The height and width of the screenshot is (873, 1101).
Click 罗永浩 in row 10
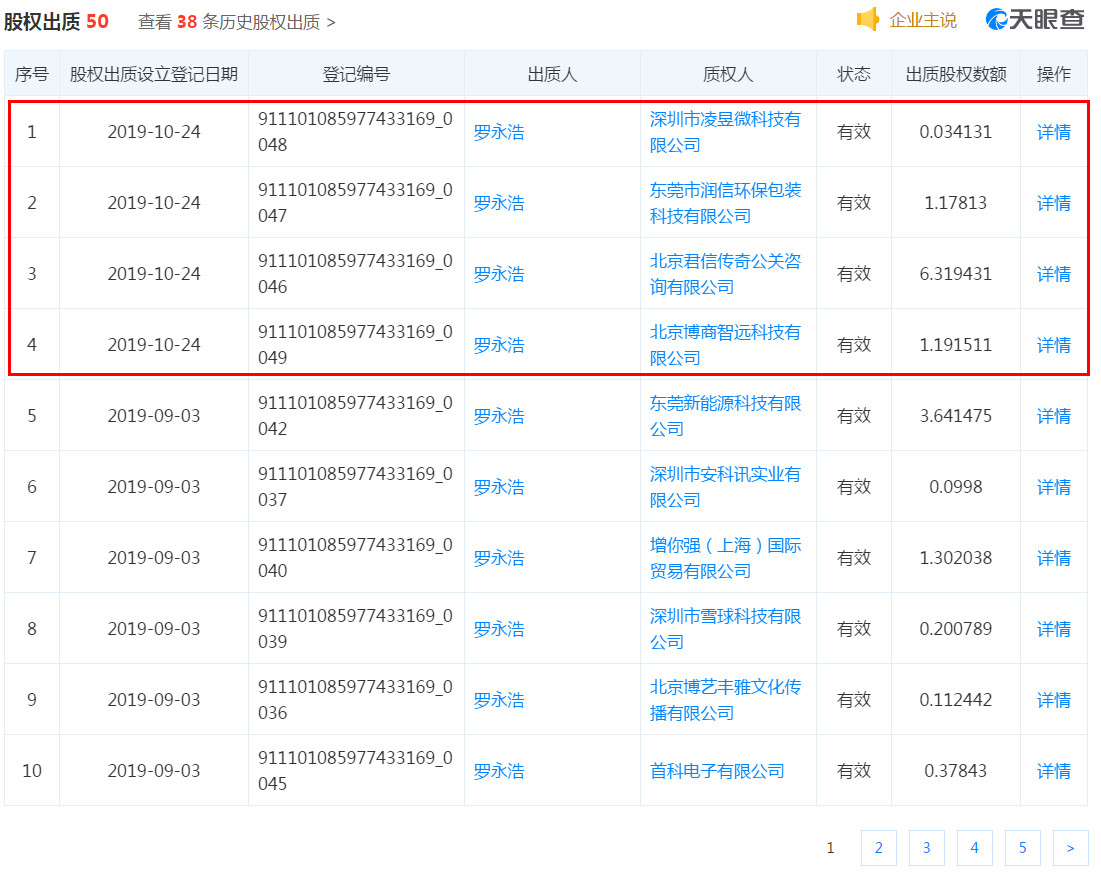click(499, 770)
